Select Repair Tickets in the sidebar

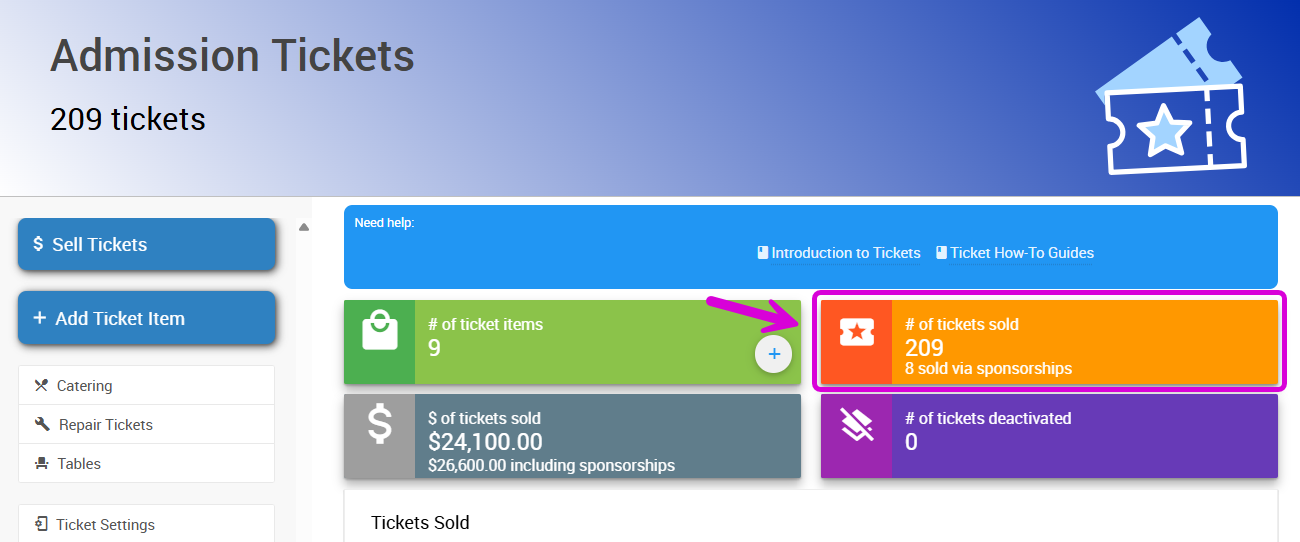(105, 425)
